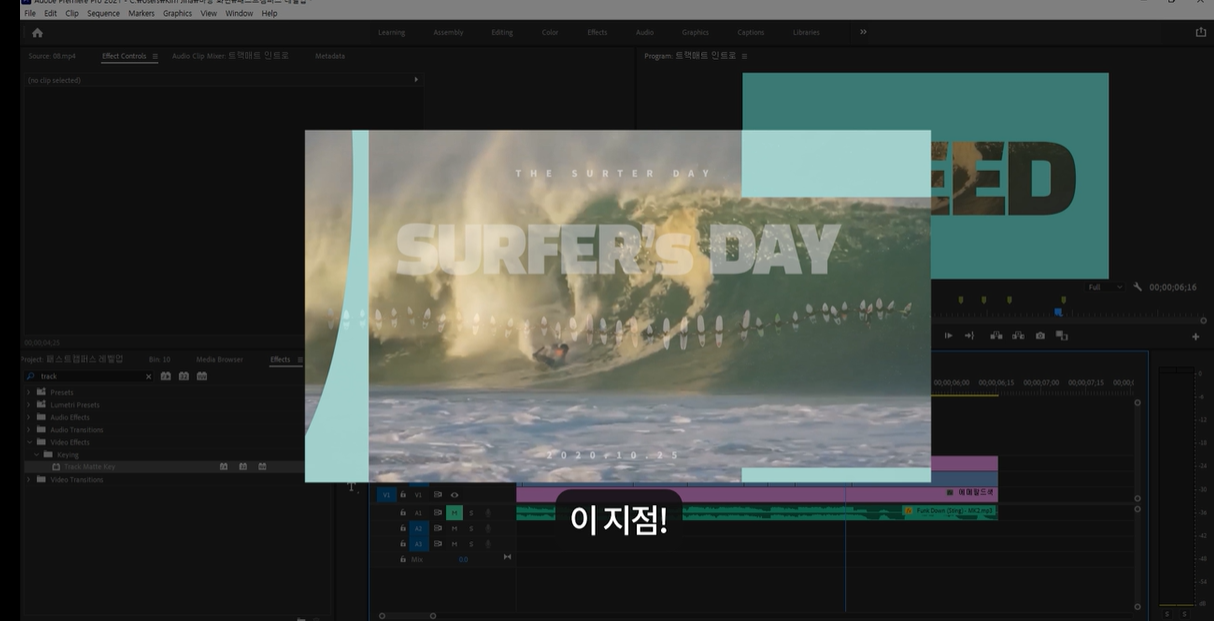Toggle the V1 track lock
Screen dimensions: 1214x621
pyautogui.click(x=403, y=494)
